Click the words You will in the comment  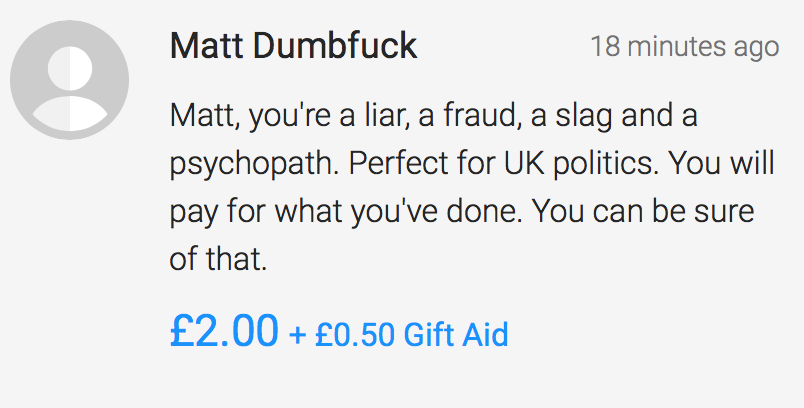pos(722,164)
